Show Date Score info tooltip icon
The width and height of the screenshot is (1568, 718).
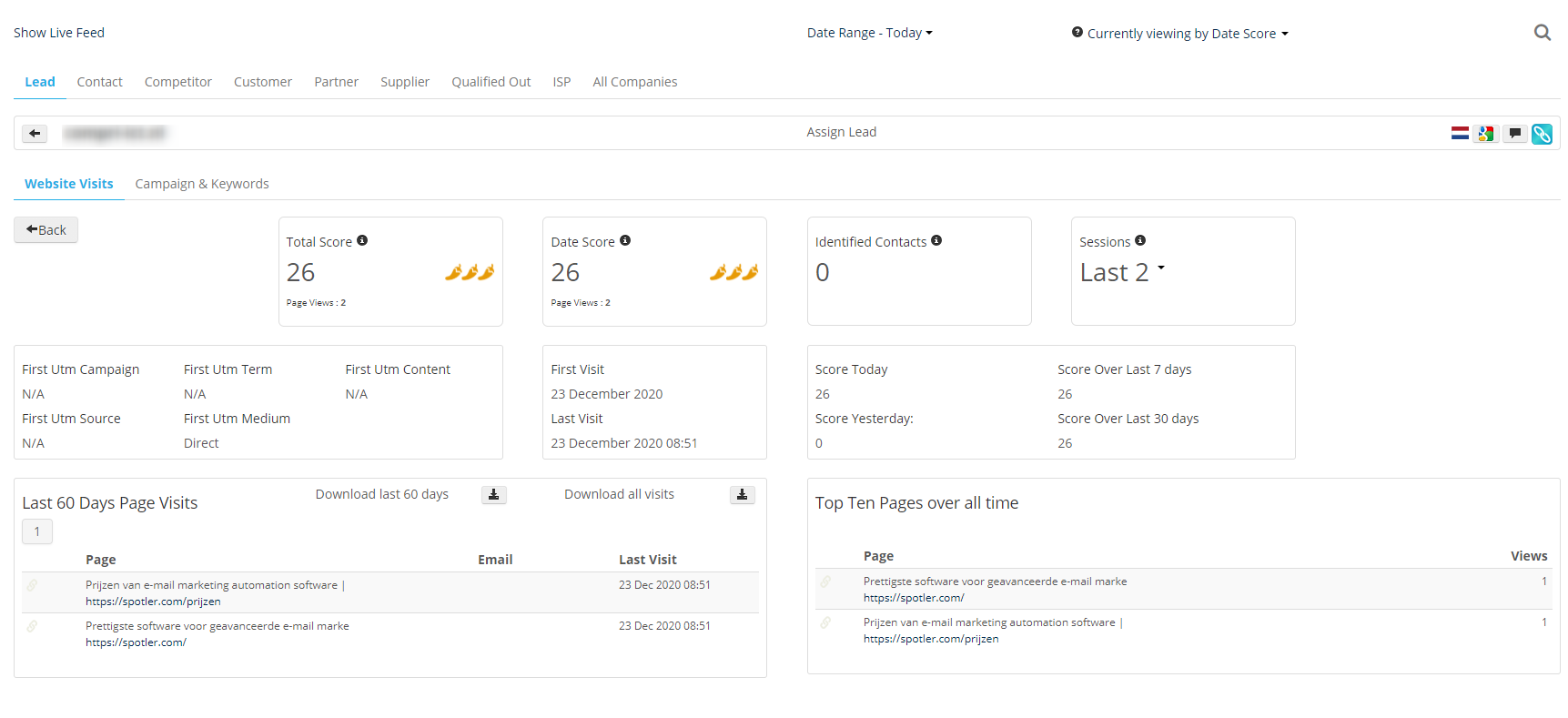(x=625, y=240)
